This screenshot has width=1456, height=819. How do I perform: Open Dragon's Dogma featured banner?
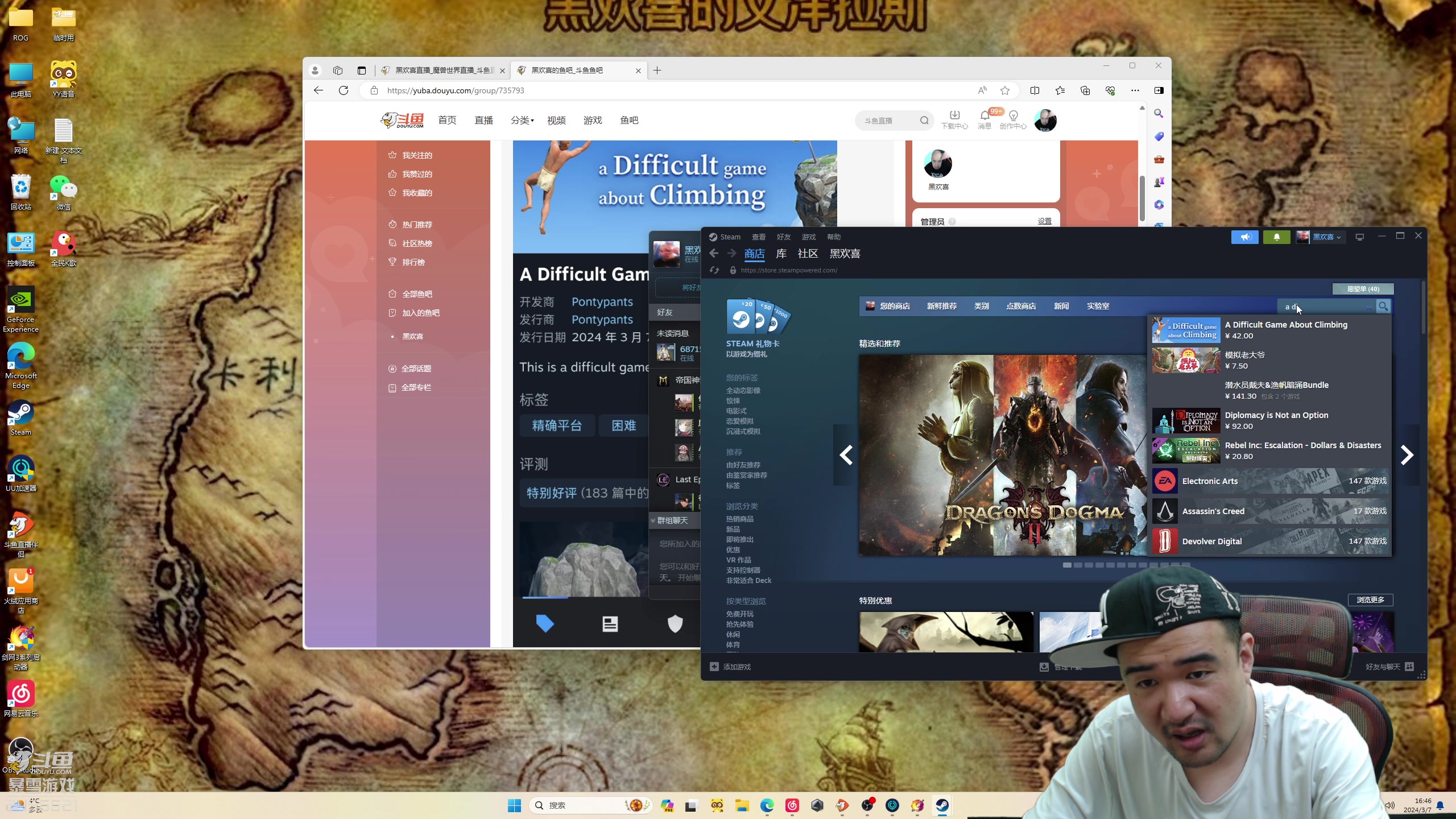click(x=1003, y=455)
